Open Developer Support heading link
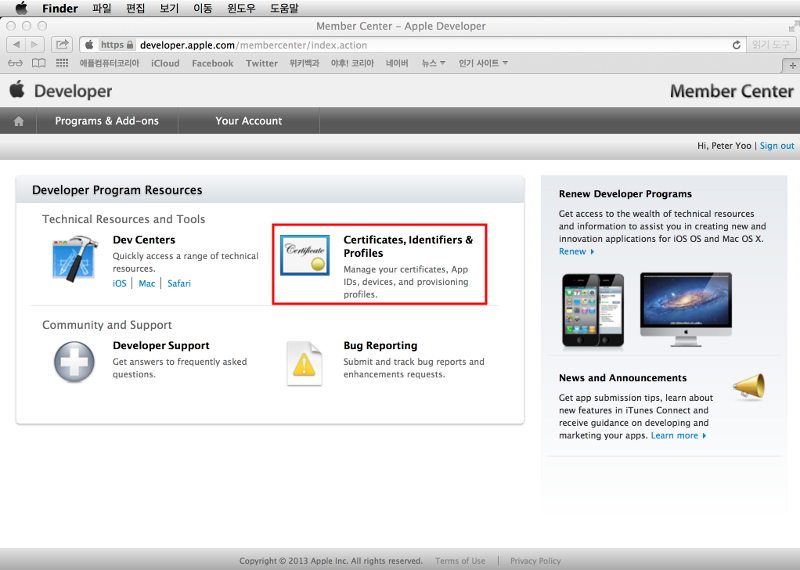 click(x=161, y=345)
